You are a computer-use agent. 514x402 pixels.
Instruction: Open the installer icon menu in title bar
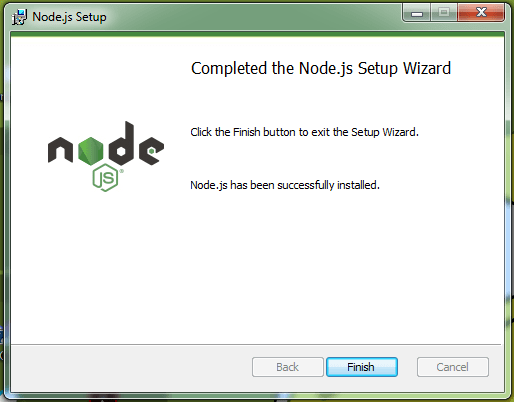coord(19,17)
